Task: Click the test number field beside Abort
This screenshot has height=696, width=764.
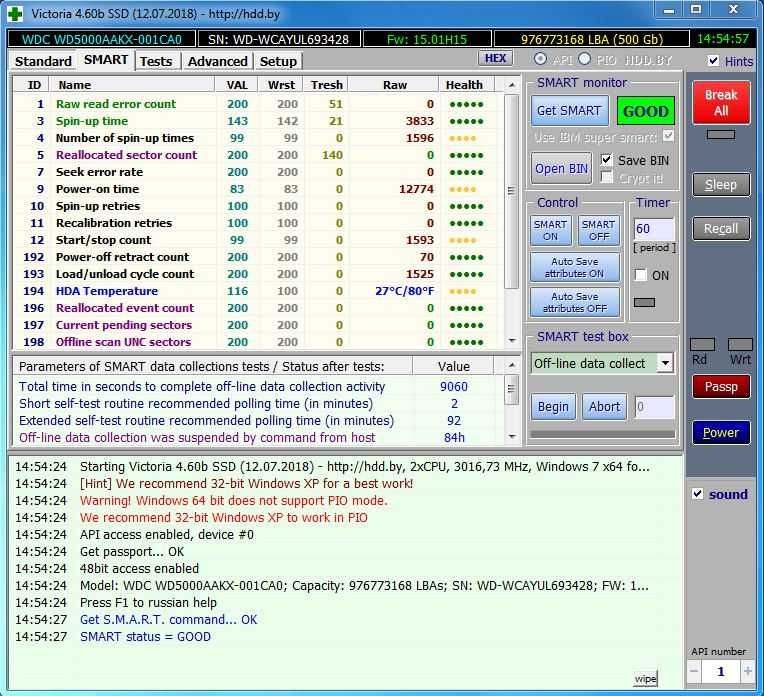Action: pyautogui.click(x=654, y=406)
